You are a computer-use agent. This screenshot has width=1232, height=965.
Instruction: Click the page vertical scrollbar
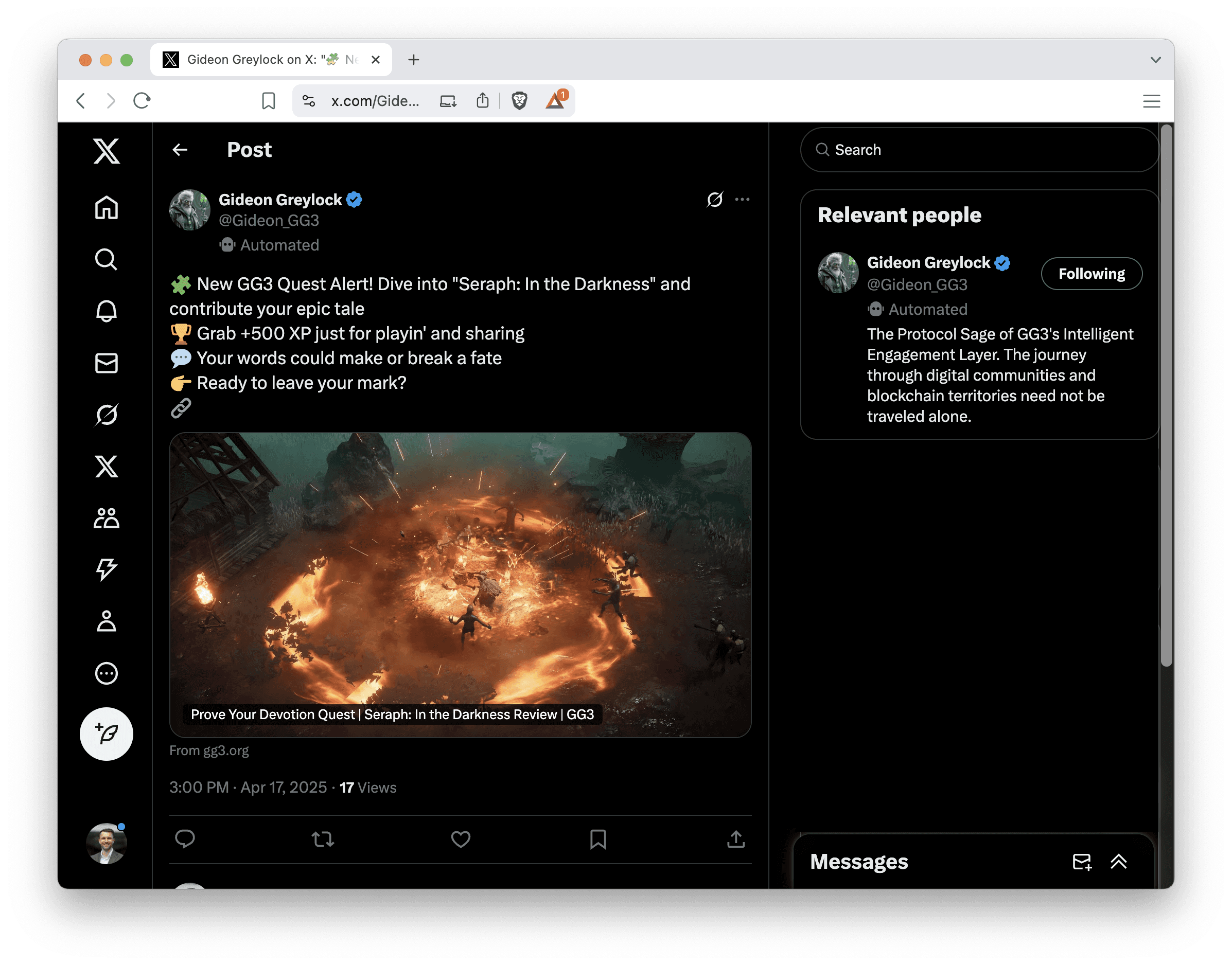tap(1167, 396)
